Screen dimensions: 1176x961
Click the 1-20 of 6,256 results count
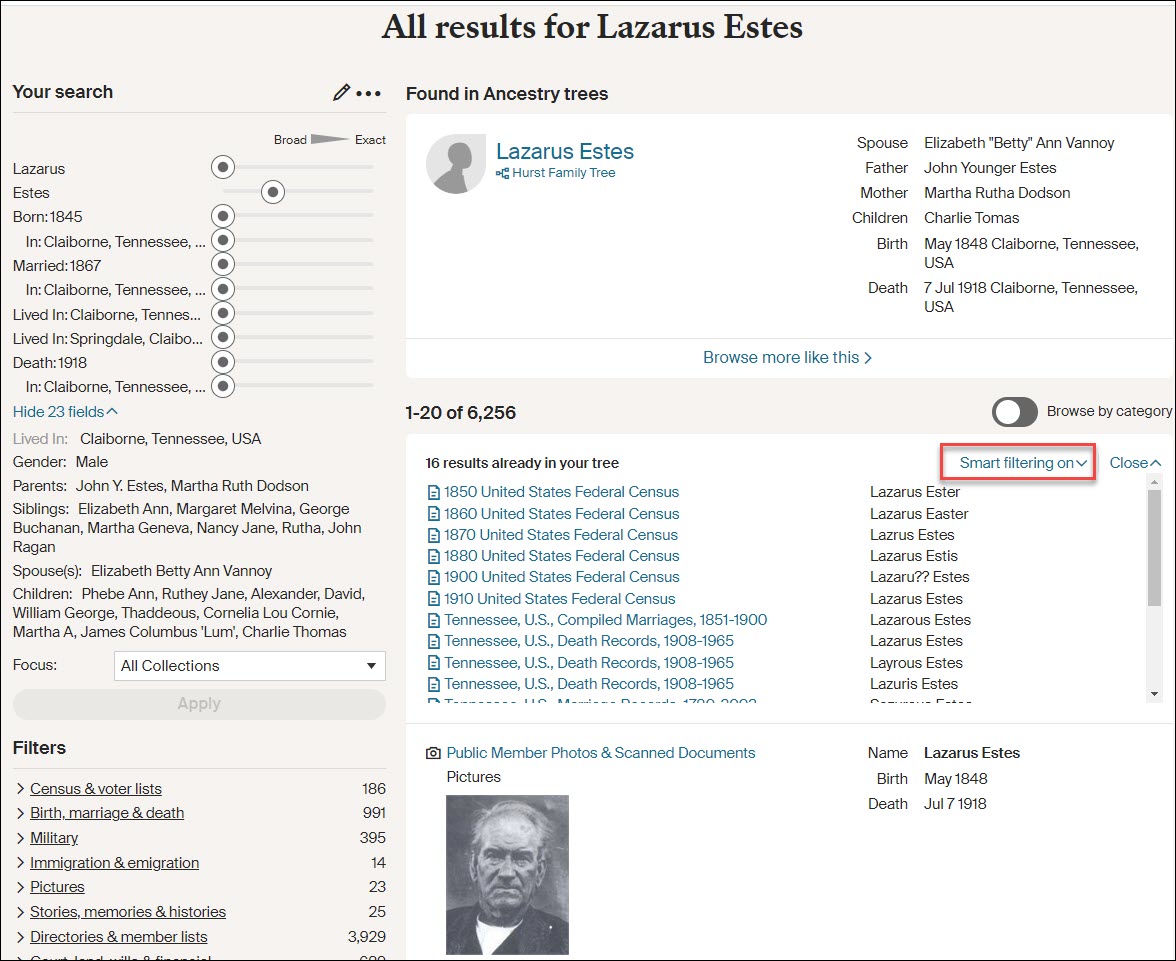(x=460, y=413)
